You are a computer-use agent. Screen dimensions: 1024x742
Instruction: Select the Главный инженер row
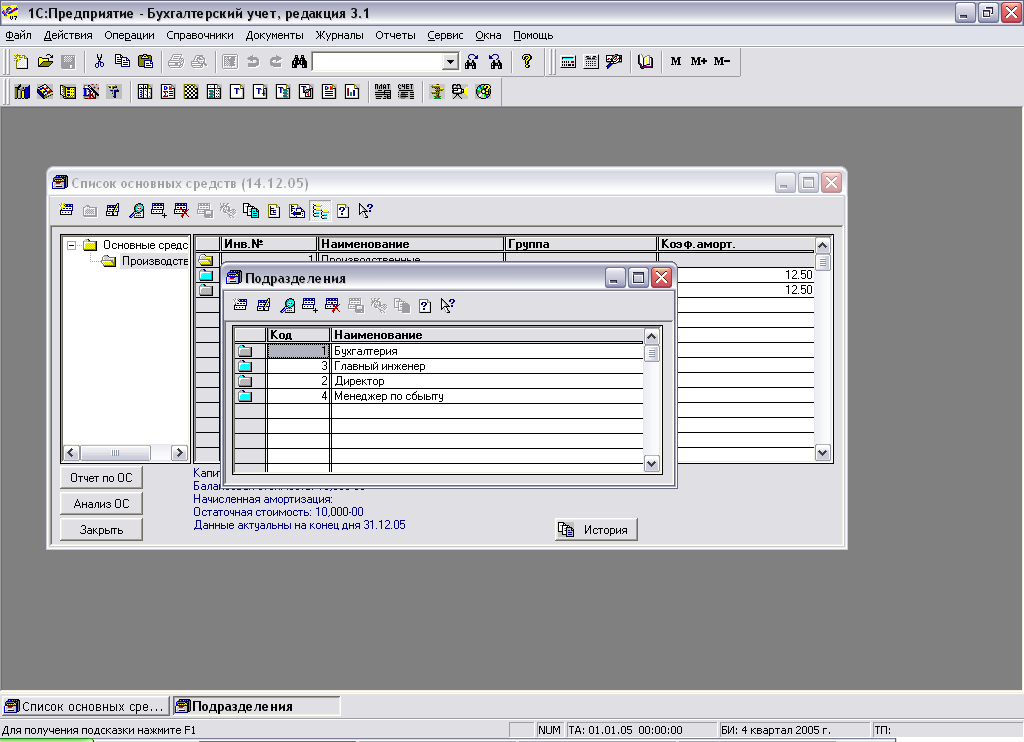click(439, 366)
